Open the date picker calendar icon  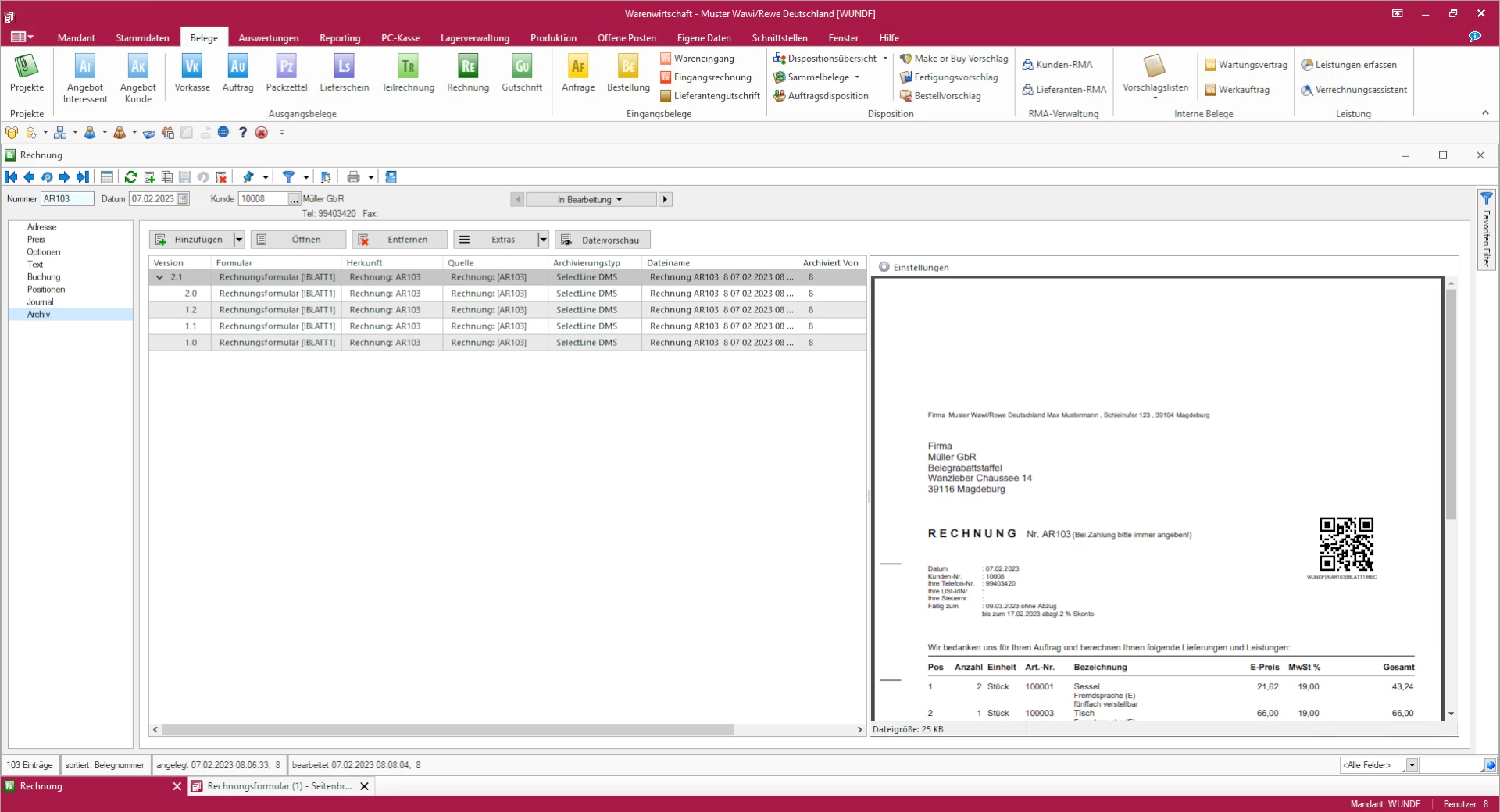coord(183,199)
